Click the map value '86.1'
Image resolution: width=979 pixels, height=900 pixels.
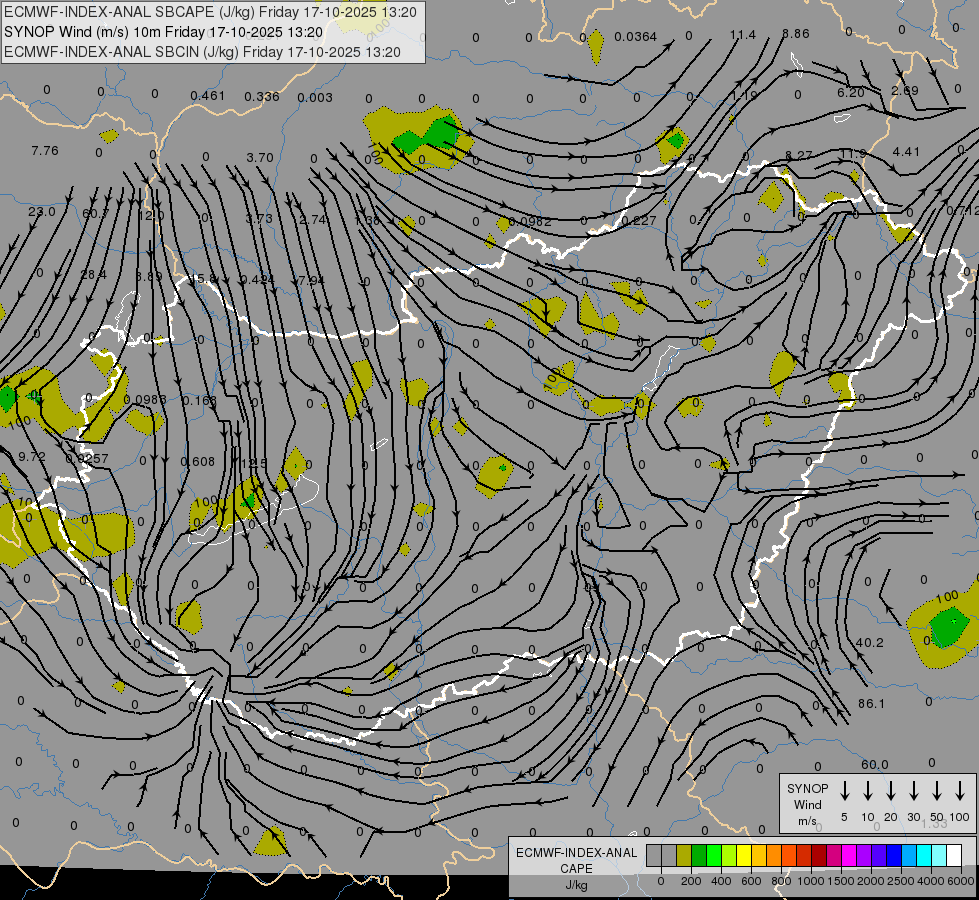(x=871, y=704)
